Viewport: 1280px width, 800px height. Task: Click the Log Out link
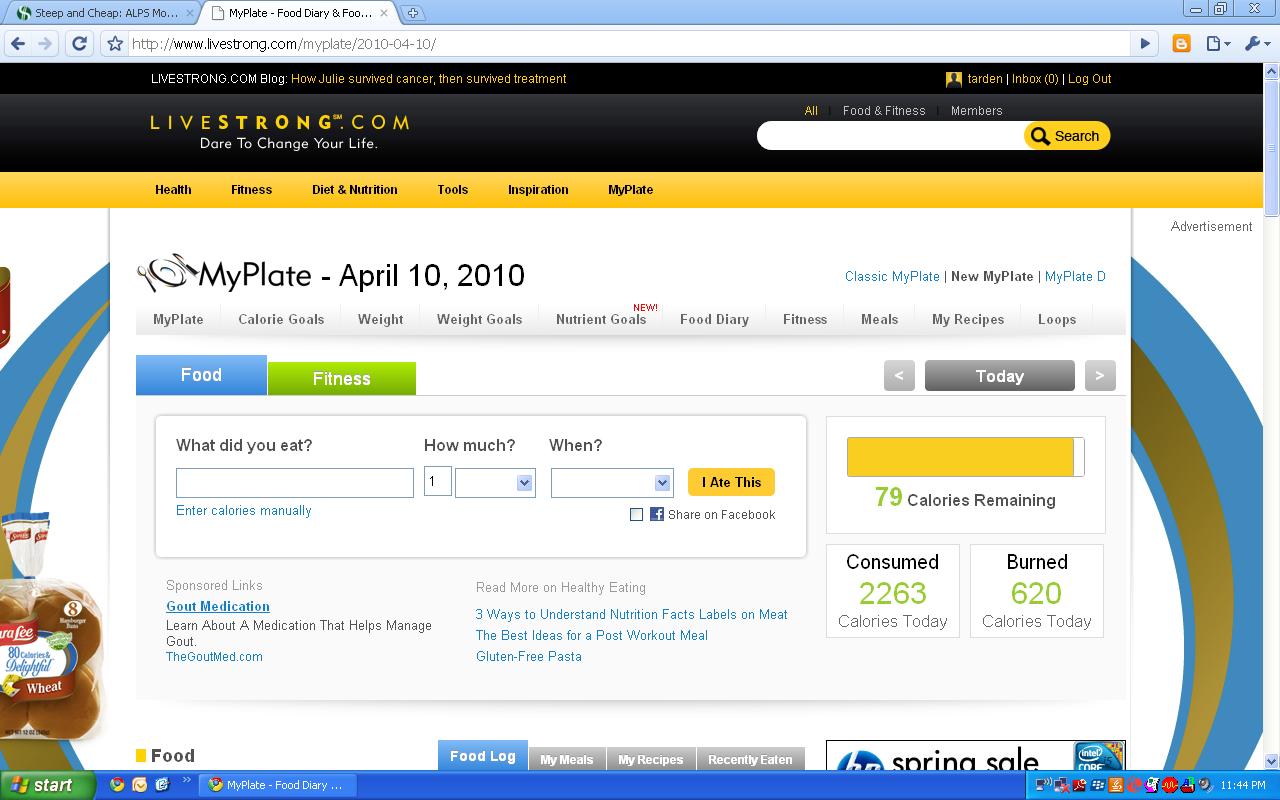[x=1090, y=79]
